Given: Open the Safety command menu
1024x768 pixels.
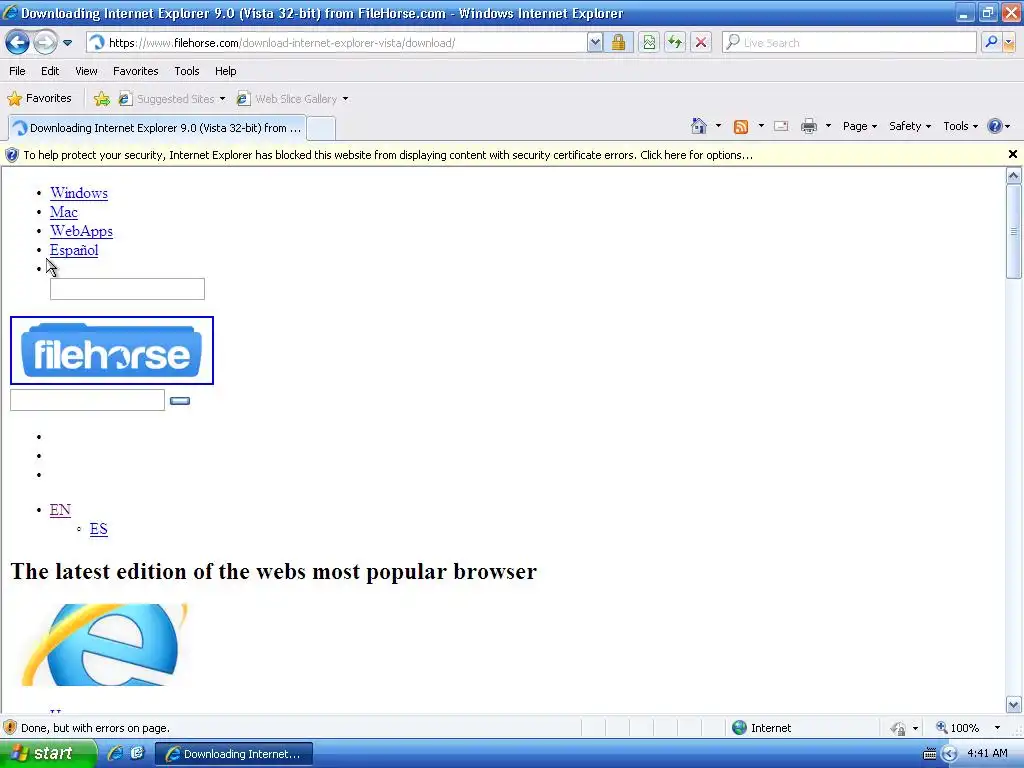Looking at the screenshot, I should click(x=909, y=126).
